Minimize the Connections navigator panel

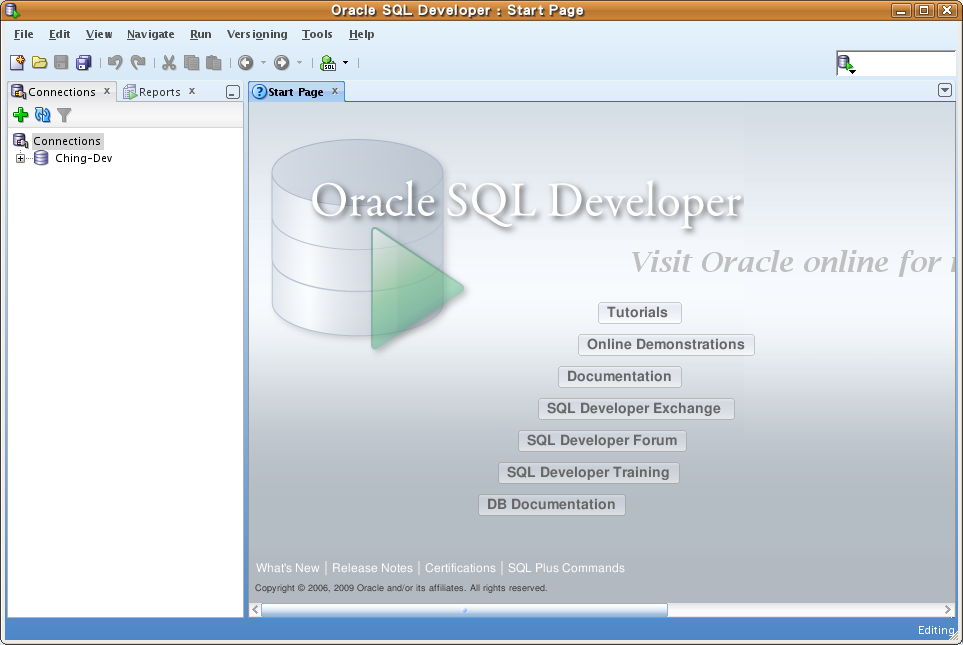click(233, 92)
